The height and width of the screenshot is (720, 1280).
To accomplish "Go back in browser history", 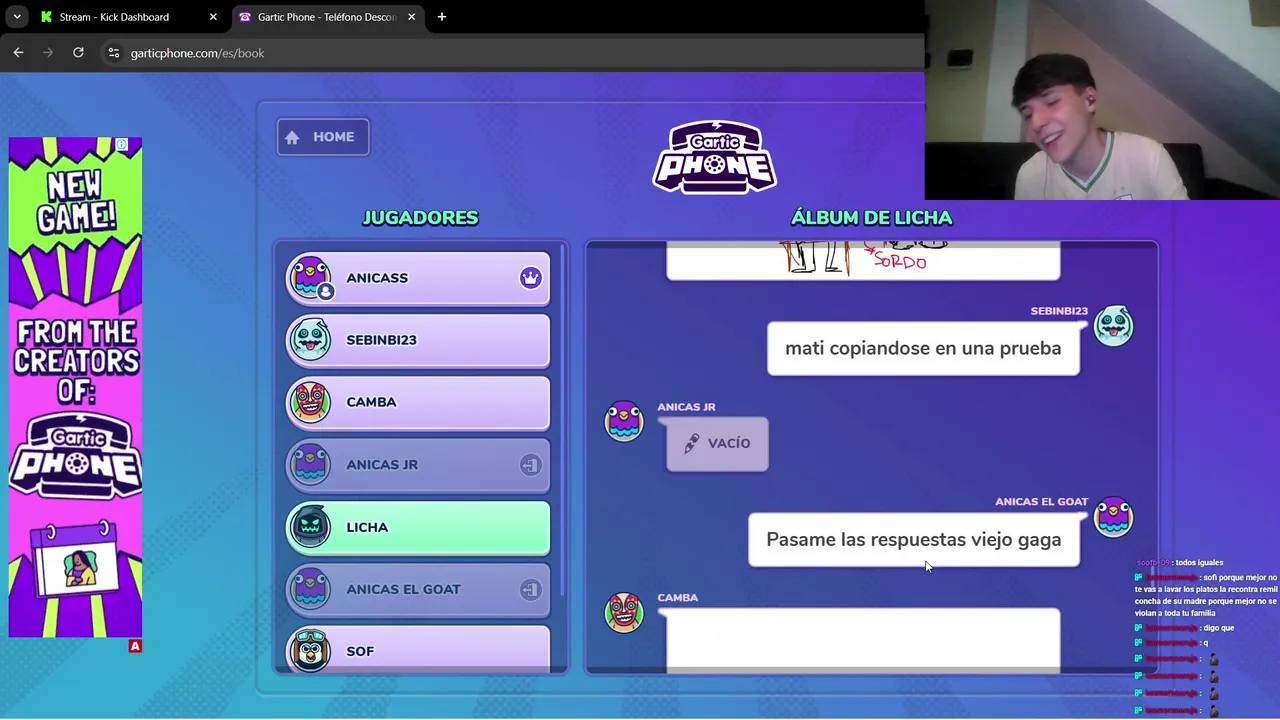I will click(x=18, y=53).
